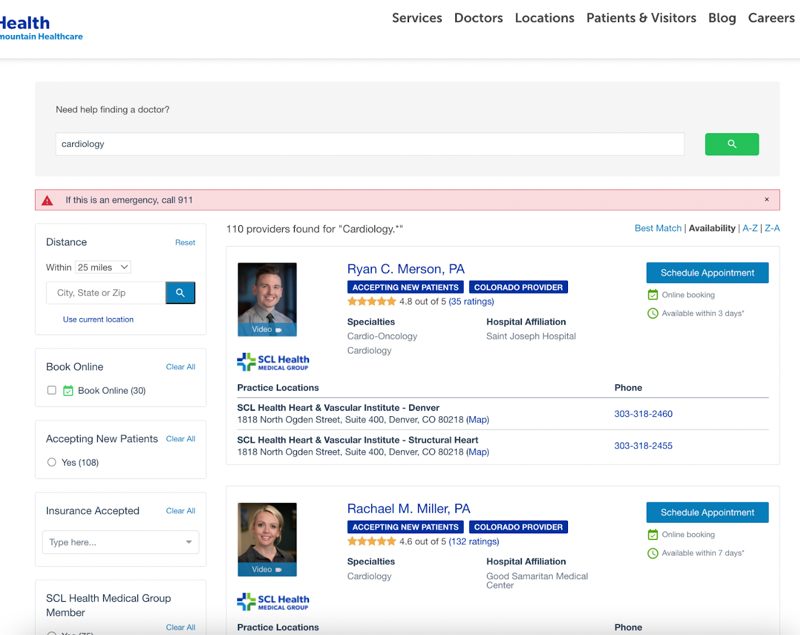Click SCL Health Medical Group logo under Ryan Merson
Viewport: 800px width, 635px height.
[273, 361]
